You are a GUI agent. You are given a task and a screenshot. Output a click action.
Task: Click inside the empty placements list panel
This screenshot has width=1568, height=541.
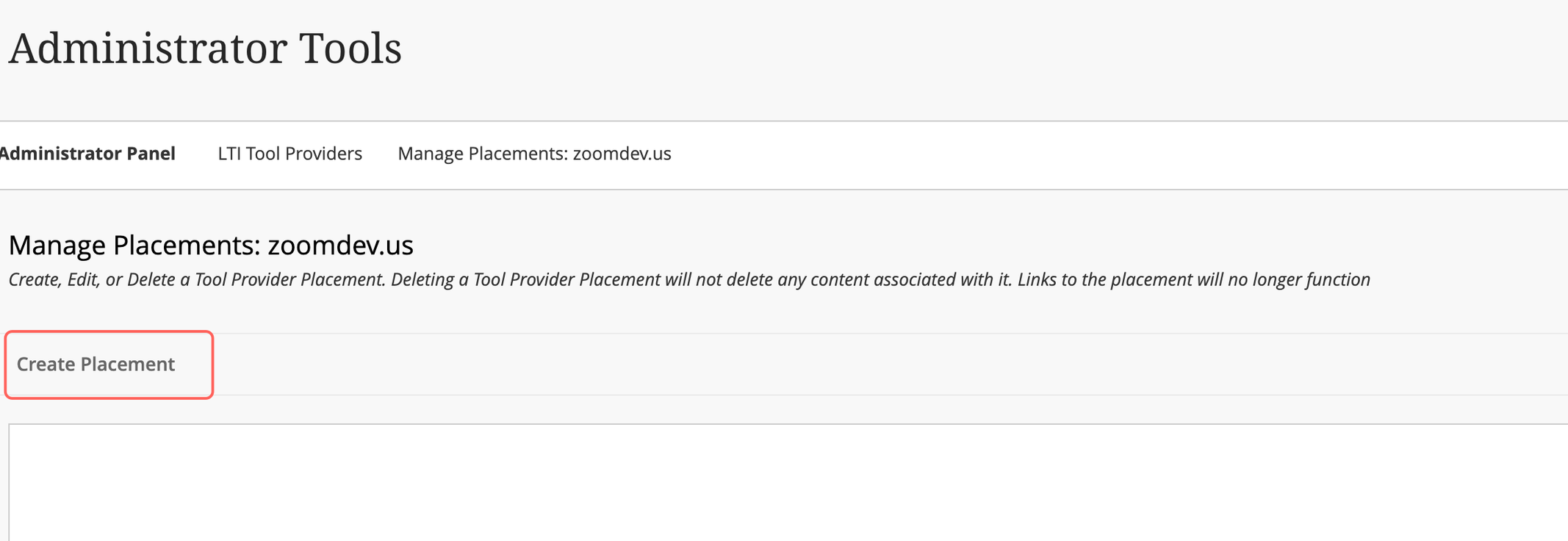788,483
